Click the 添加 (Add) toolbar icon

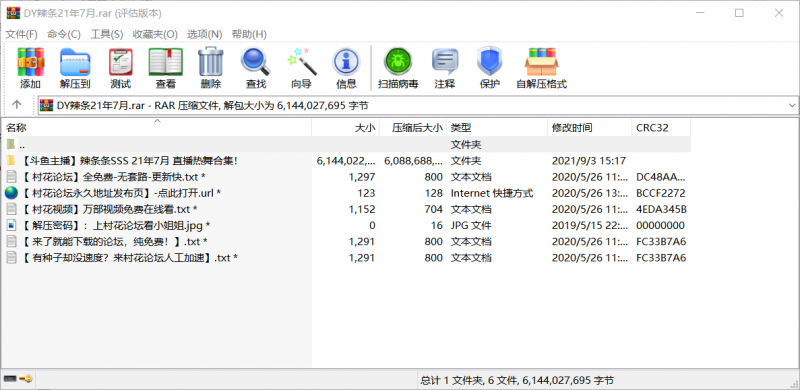[31, 62]
